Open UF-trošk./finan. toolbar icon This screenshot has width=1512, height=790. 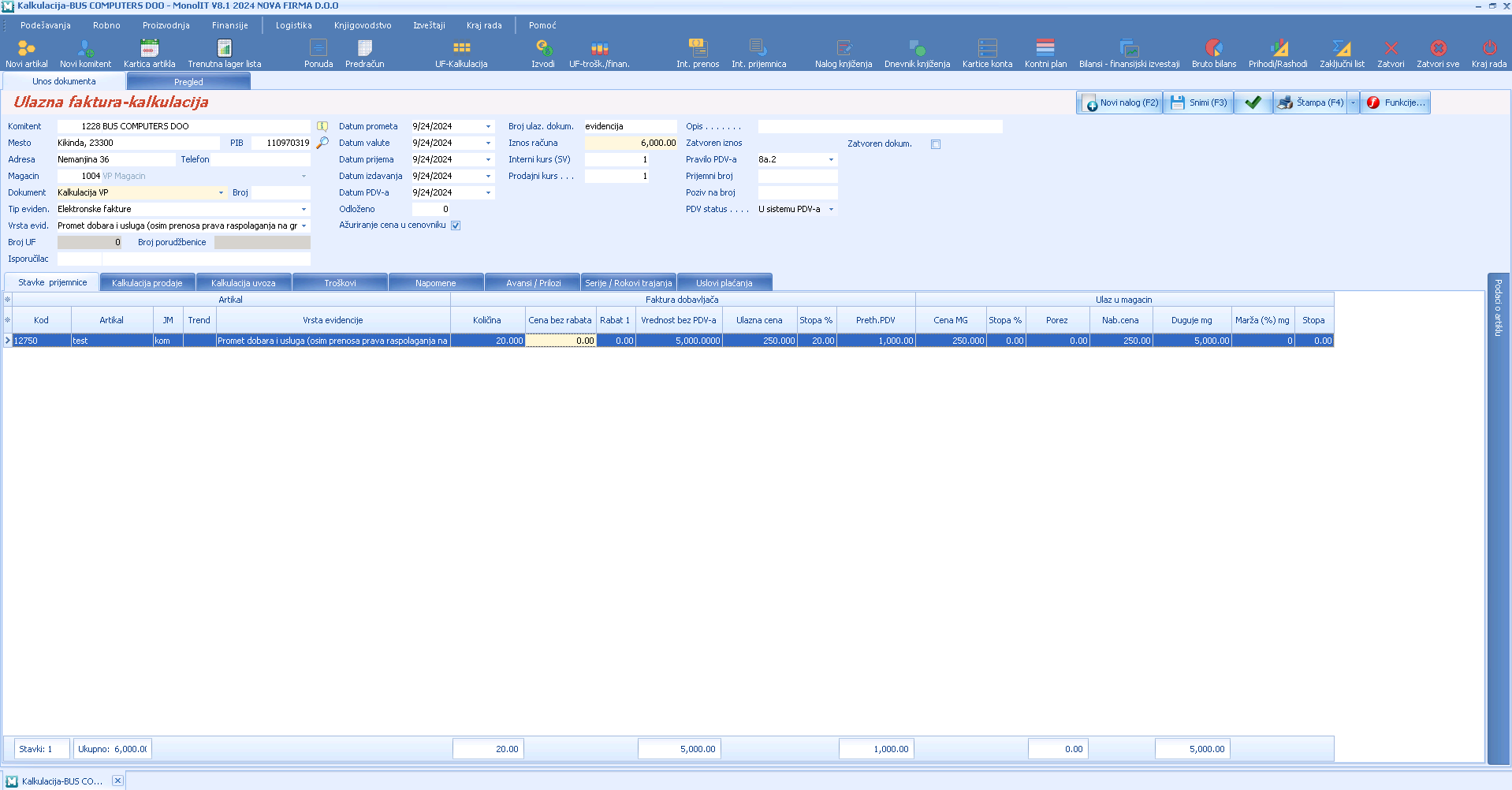point(600,54)
